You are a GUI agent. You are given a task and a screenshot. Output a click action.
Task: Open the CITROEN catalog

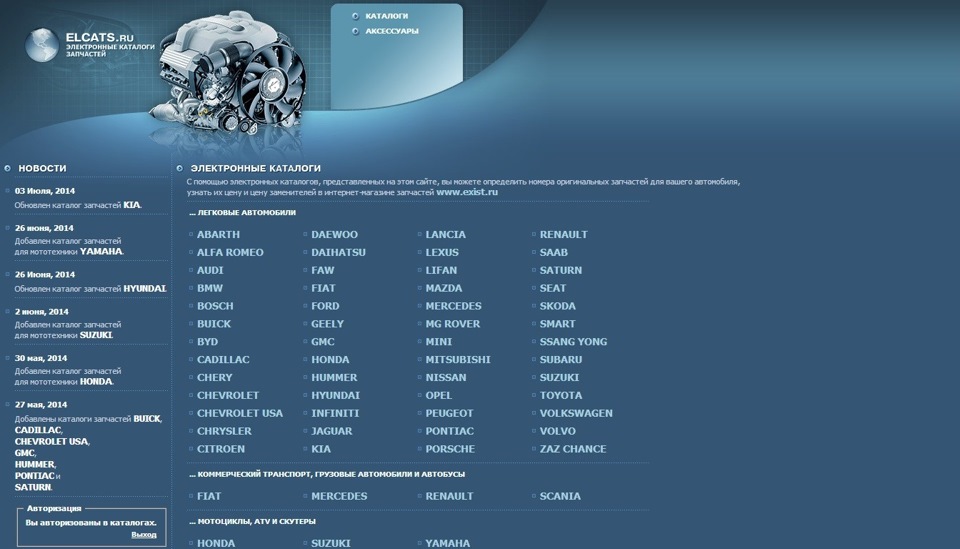(x=220, y=449)
